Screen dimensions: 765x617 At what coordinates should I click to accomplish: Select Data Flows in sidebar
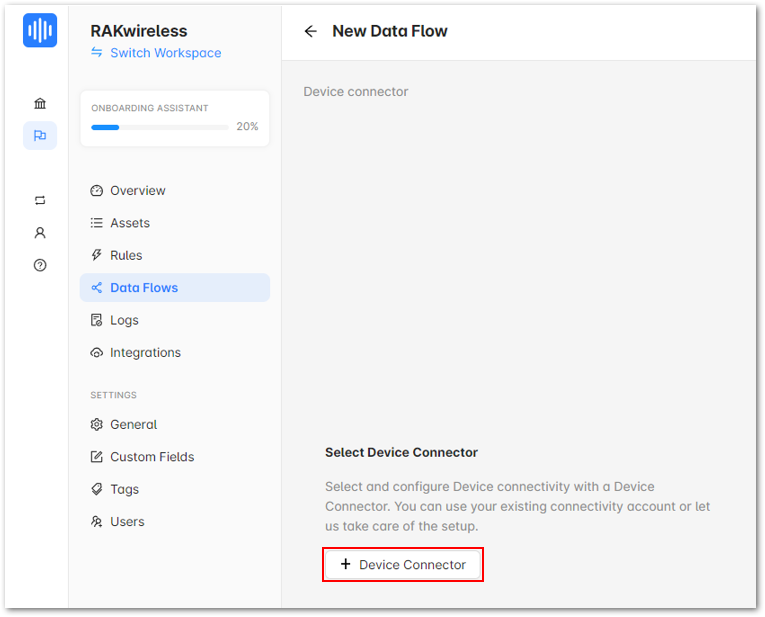click(175, 288)
